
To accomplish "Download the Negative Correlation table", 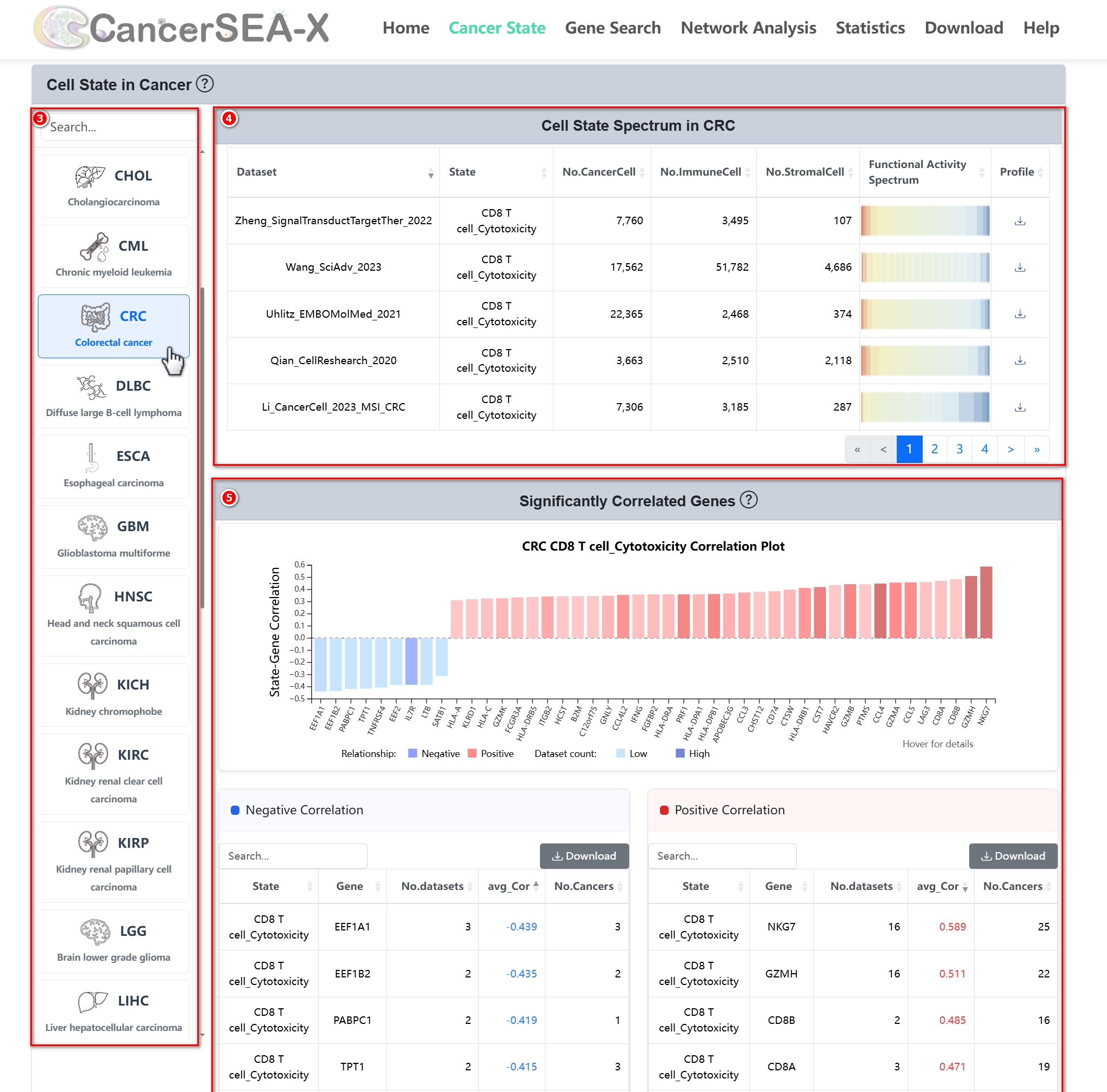I will (583, 855).
